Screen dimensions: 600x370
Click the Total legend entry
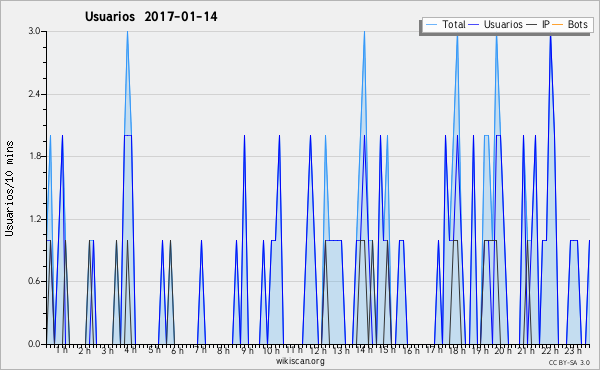click(446, 24)
